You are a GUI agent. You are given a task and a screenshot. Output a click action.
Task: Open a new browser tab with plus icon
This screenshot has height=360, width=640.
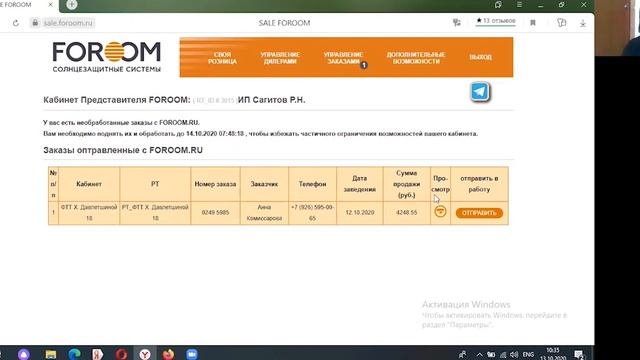coord(71,4)
